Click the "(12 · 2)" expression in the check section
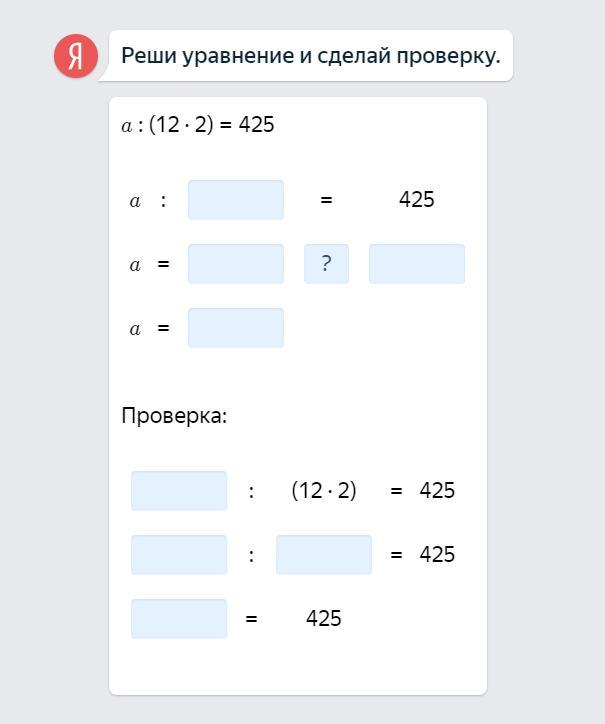 pos(324,491)
